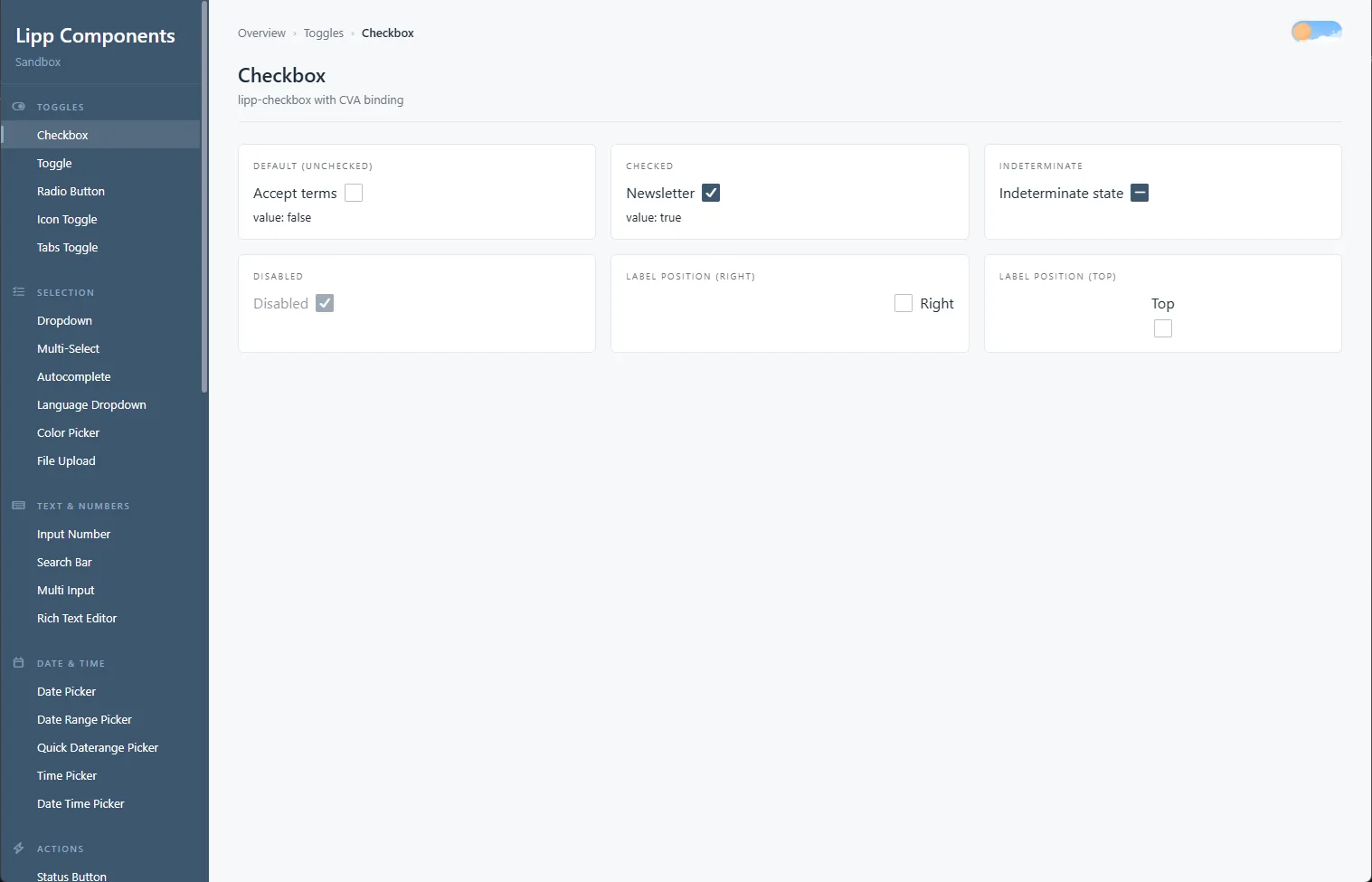The width and height of the screenshot is (1372, 882).
Task: Click the 'value: true' text
Action: pos(654,218)
